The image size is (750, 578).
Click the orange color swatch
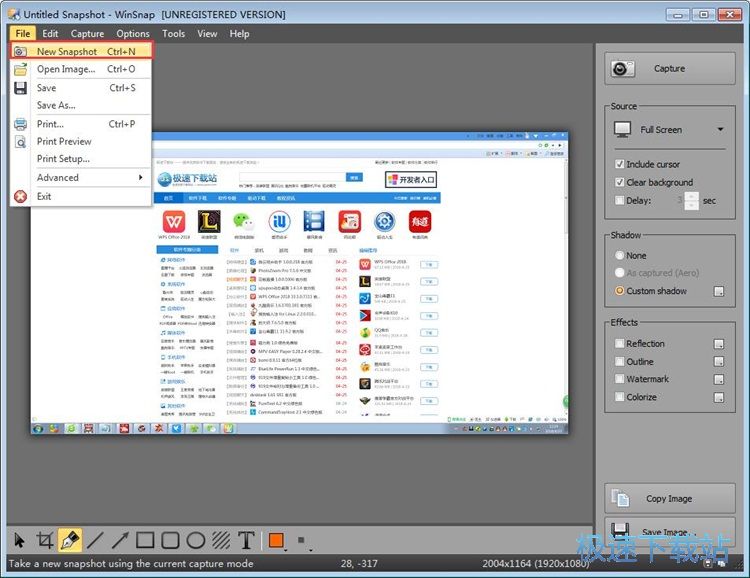[x=276, y=541]
